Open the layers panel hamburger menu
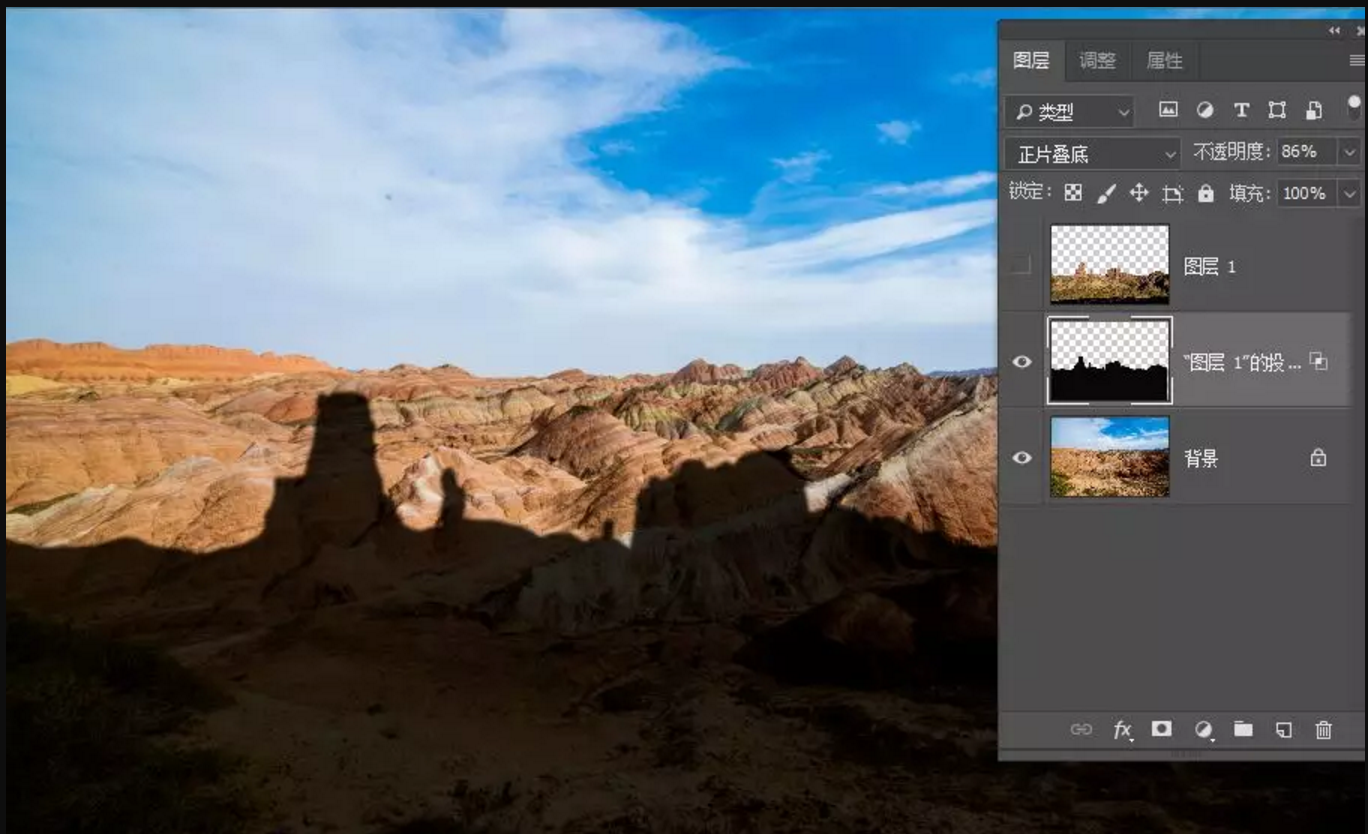1368x834 pixels. pyautogui.click(x=1356, y=61)
